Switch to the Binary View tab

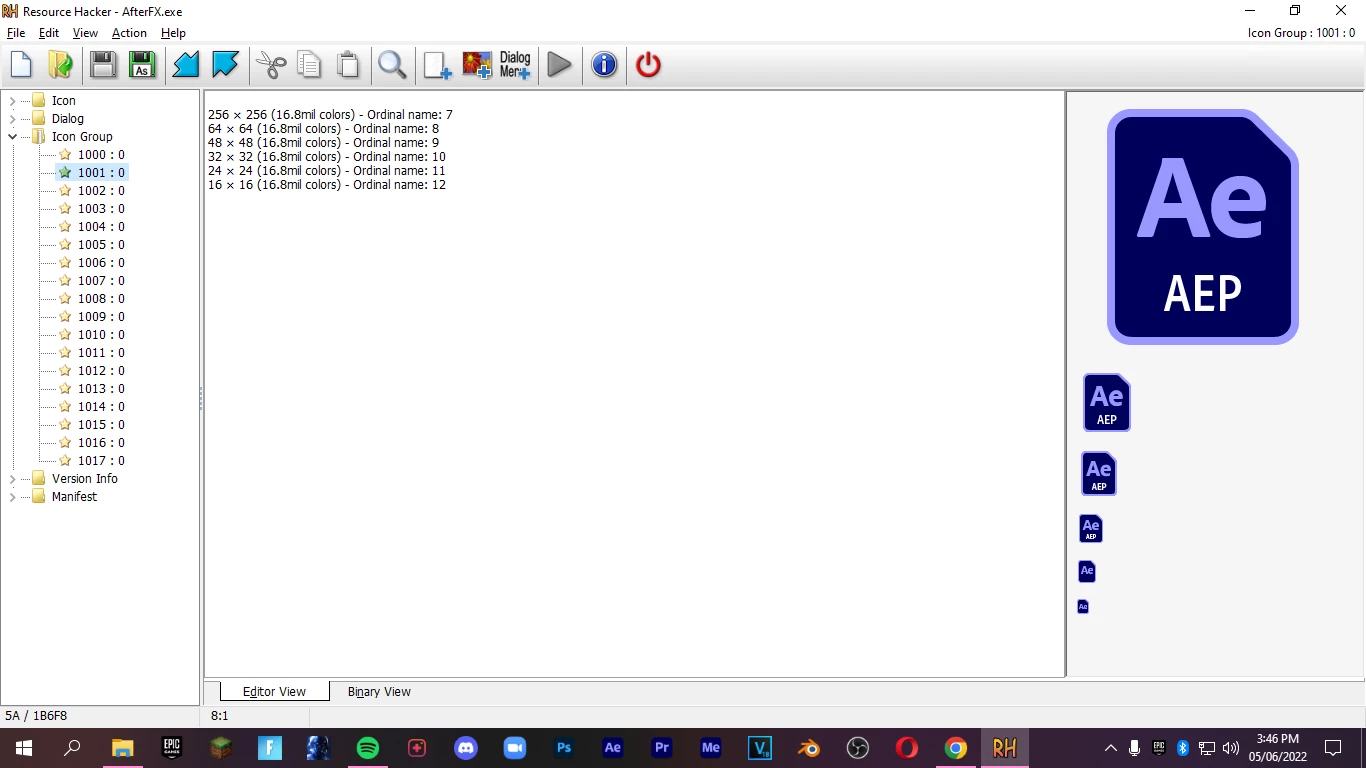point(379,692)
